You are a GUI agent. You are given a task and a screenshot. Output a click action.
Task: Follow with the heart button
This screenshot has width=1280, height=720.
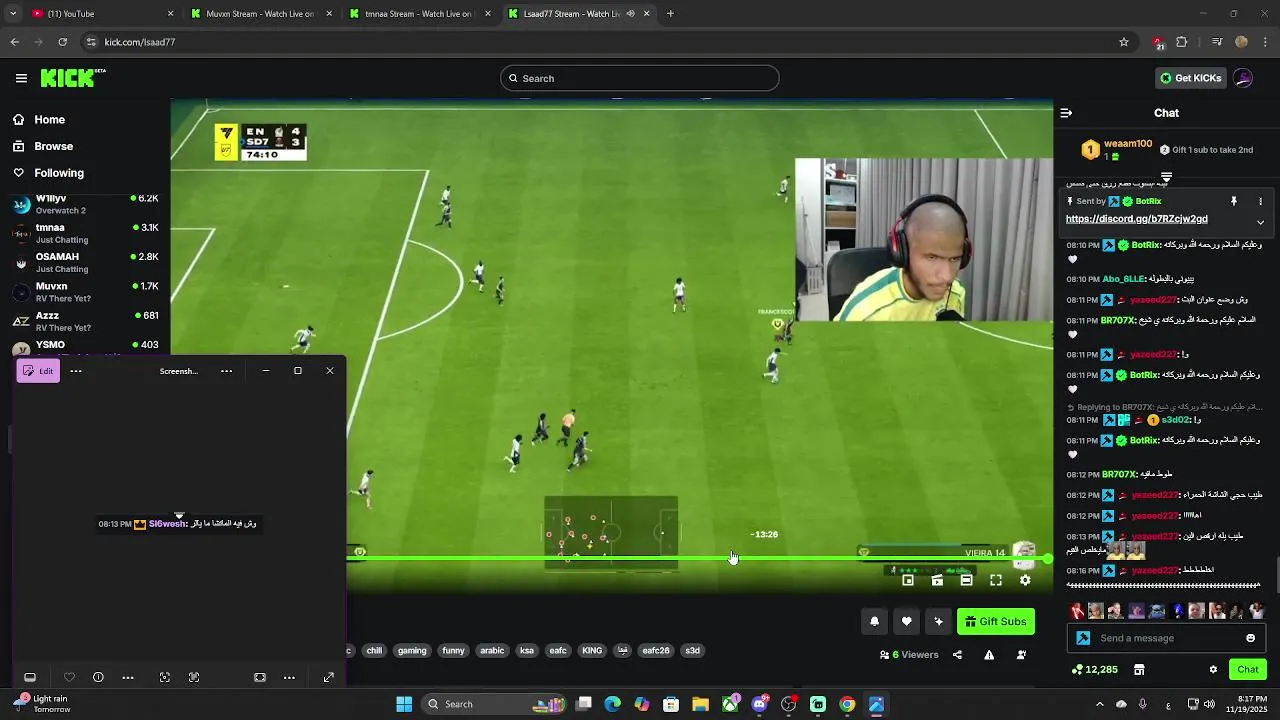906,621
